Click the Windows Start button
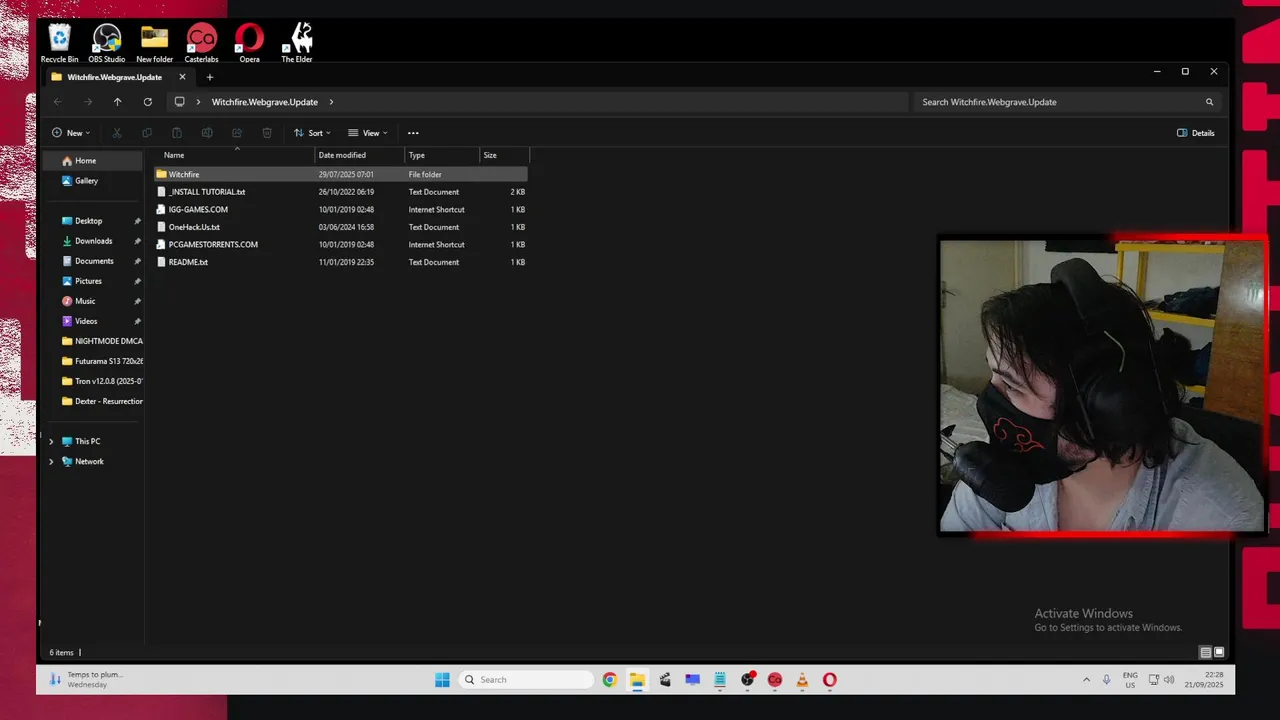The image size is (1280, 720). click(442, 680)
